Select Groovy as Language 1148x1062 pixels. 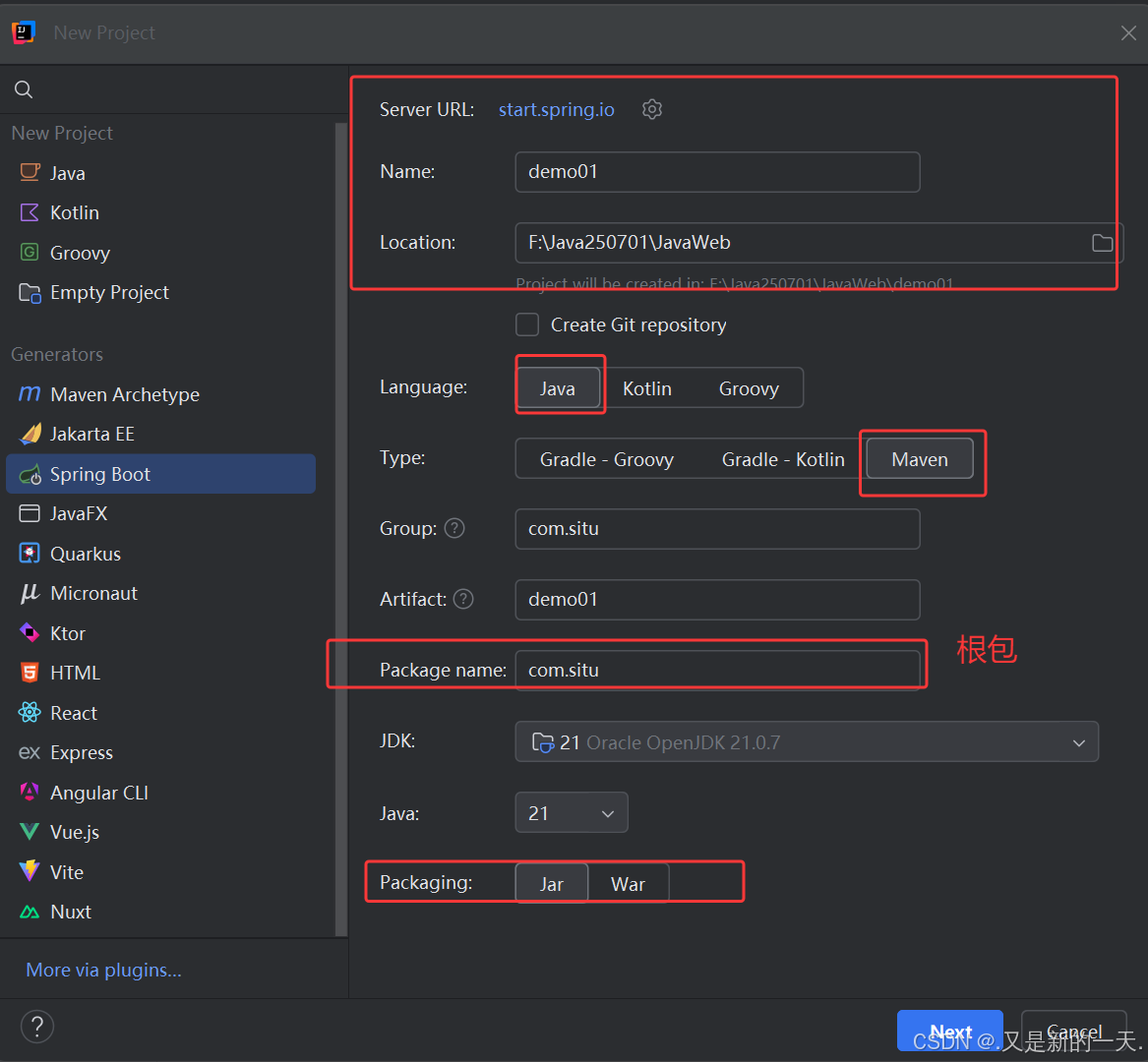click(x=749, y=387)
